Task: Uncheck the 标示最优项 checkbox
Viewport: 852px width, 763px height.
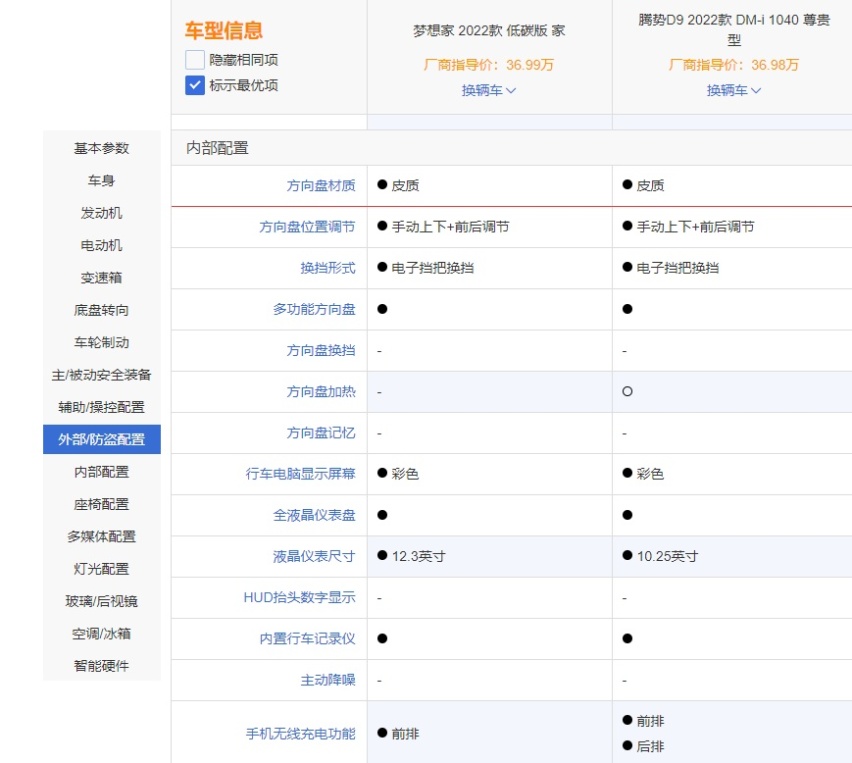Action: tap(195, 85)
